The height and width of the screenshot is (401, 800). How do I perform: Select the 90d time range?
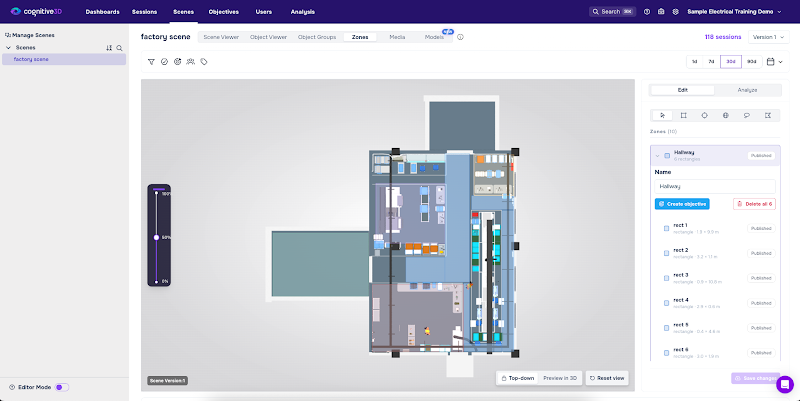pyautogui.click(x=752, y=62)
